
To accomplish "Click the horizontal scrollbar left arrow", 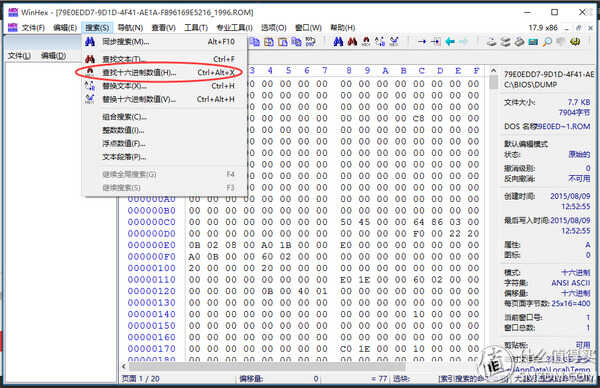I will [x=124, y=366].
